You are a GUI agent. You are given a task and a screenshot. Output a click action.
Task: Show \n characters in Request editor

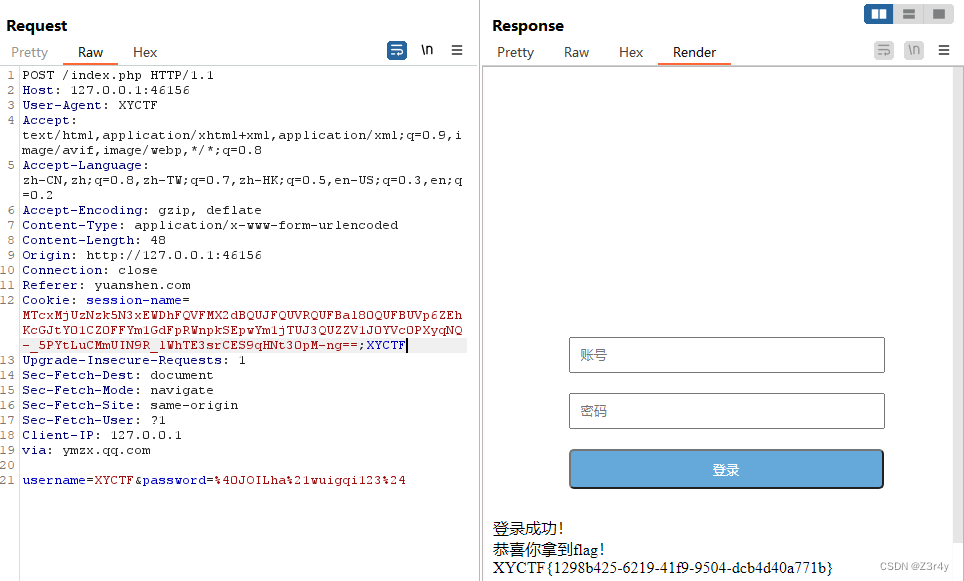click(x=427, y=49)
